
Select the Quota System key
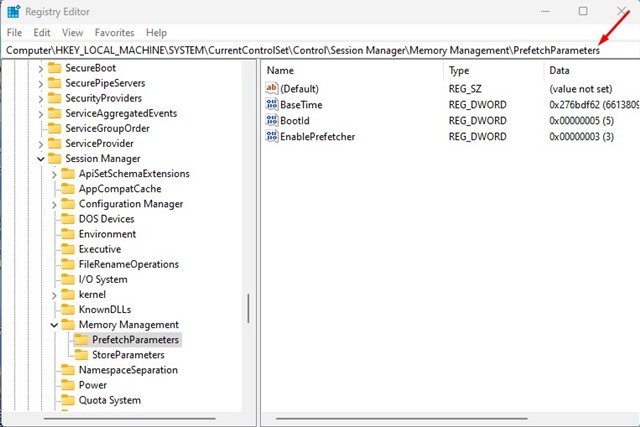(110, 400)
